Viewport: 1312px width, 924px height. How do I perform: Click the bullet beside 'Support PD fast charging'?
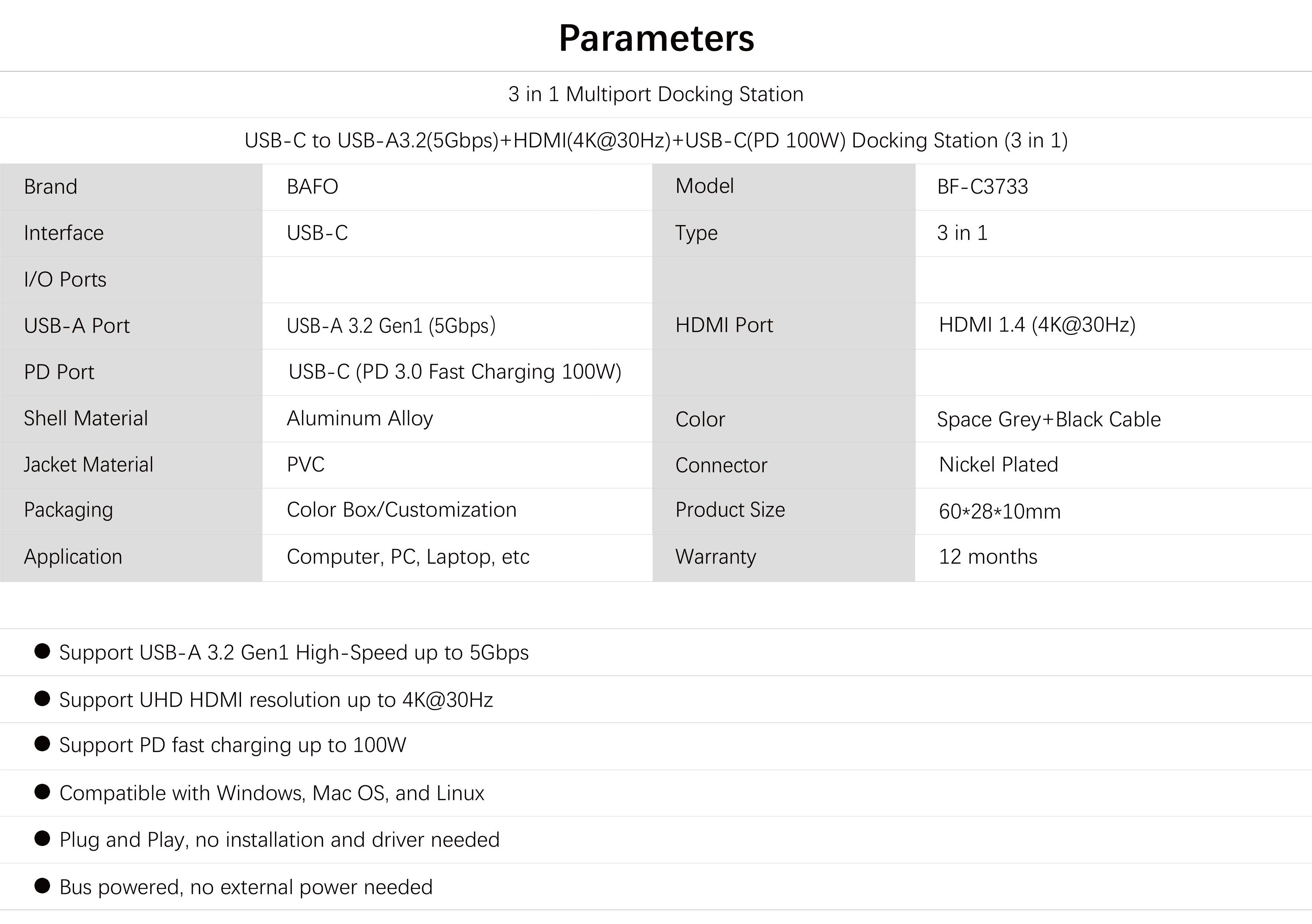pos(42,743)
